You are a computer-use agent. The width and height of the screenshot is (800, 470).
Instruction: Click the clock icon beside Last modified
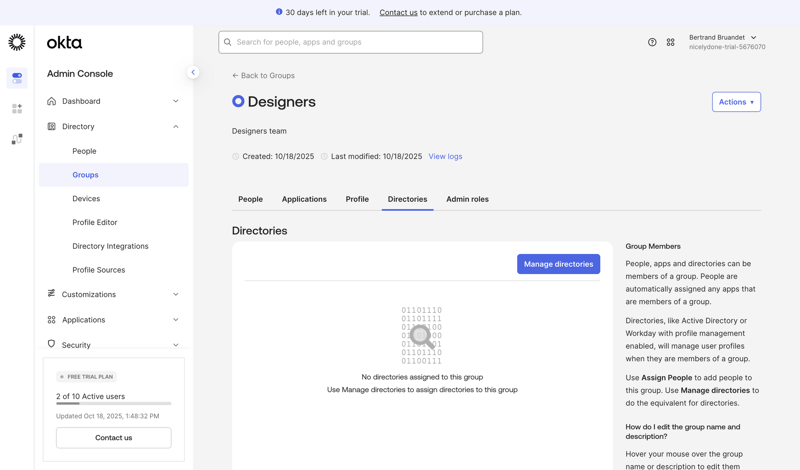[x=324, y=157]
